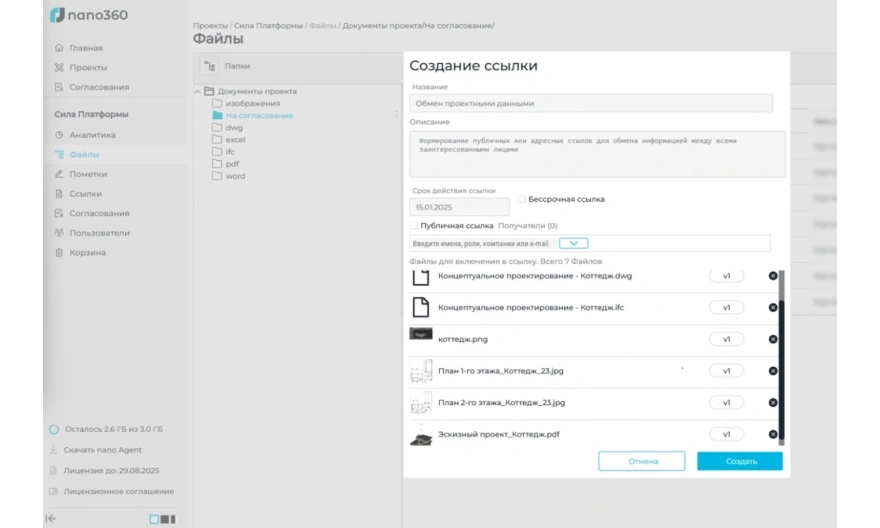Click the Скачать nano Agent download icon
Image resolution: width=880 pixels, height=528 pixels.
(x=54, y=450)
